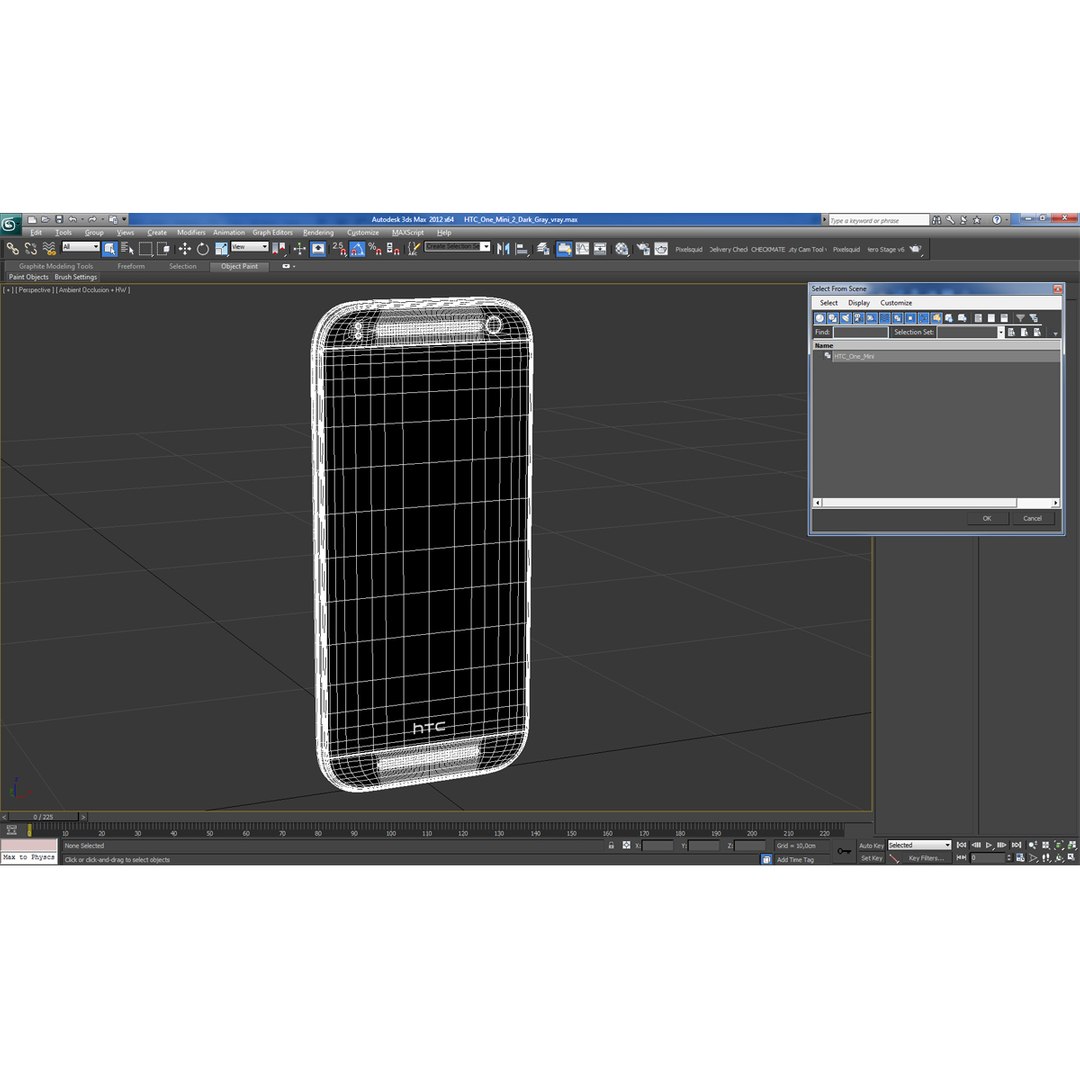Click the Select and Rotate tool
This screenshot has width=1080, height=1080.
point(202,249)
